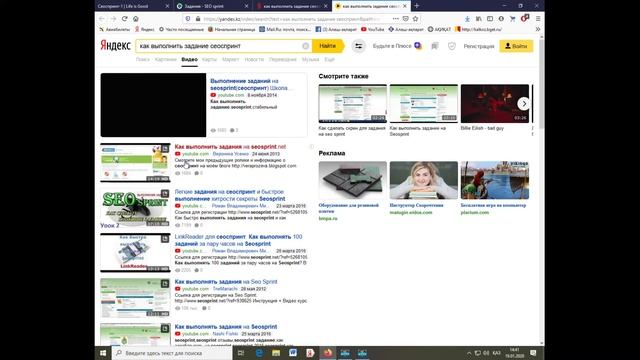Open result Выполнение заданий на seosprint
The height and width of the screenshot is (360, 640).
[x=249, y=84]
